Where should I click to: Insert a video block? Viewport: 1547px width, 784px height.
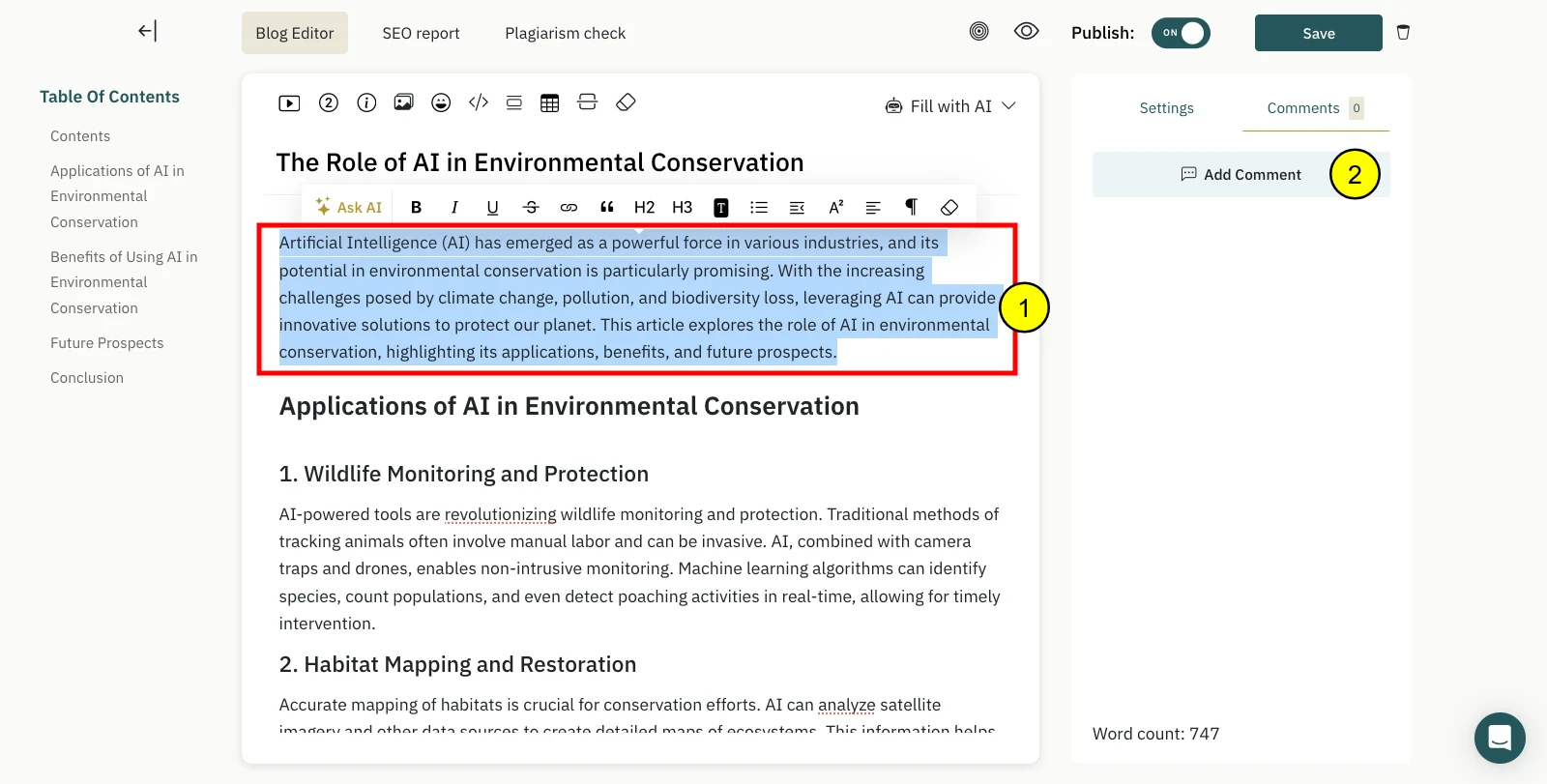289,103
